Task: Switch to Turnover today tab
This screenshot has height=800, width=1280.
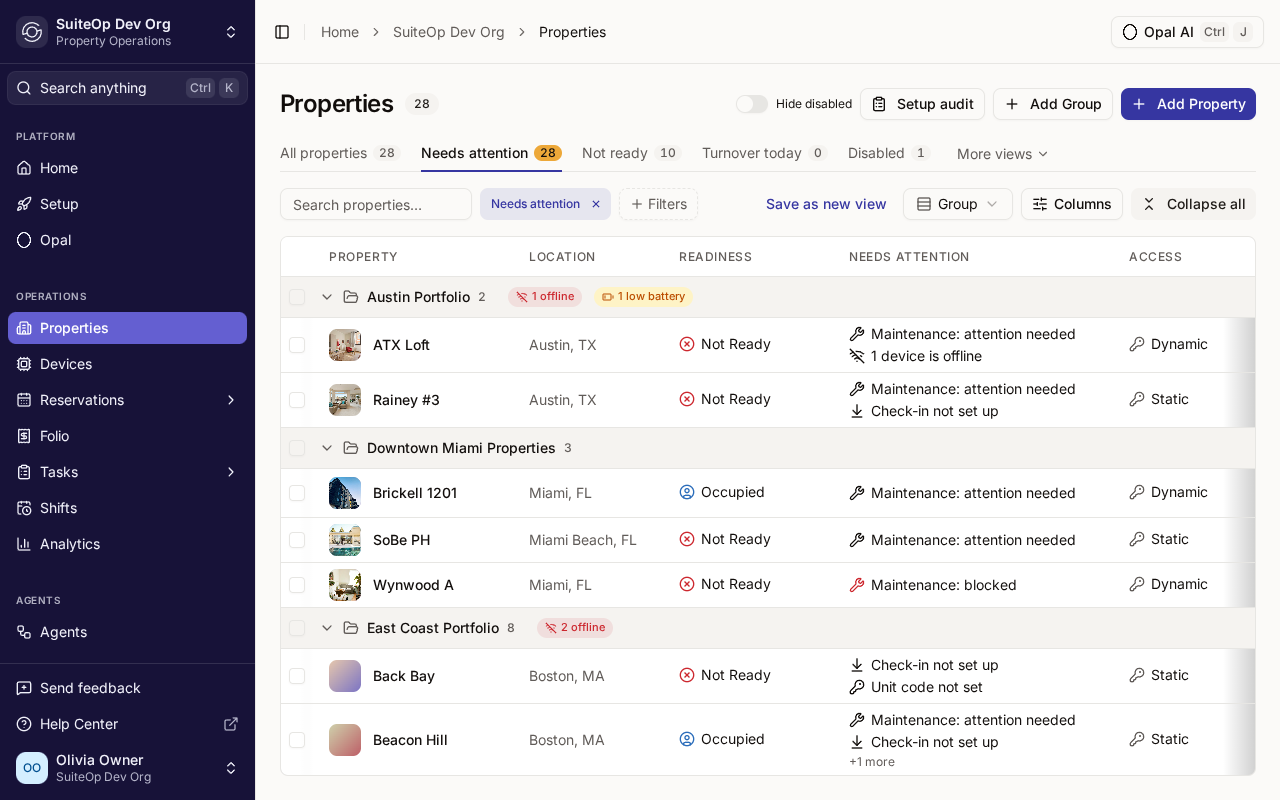Action: click(765, 153)
